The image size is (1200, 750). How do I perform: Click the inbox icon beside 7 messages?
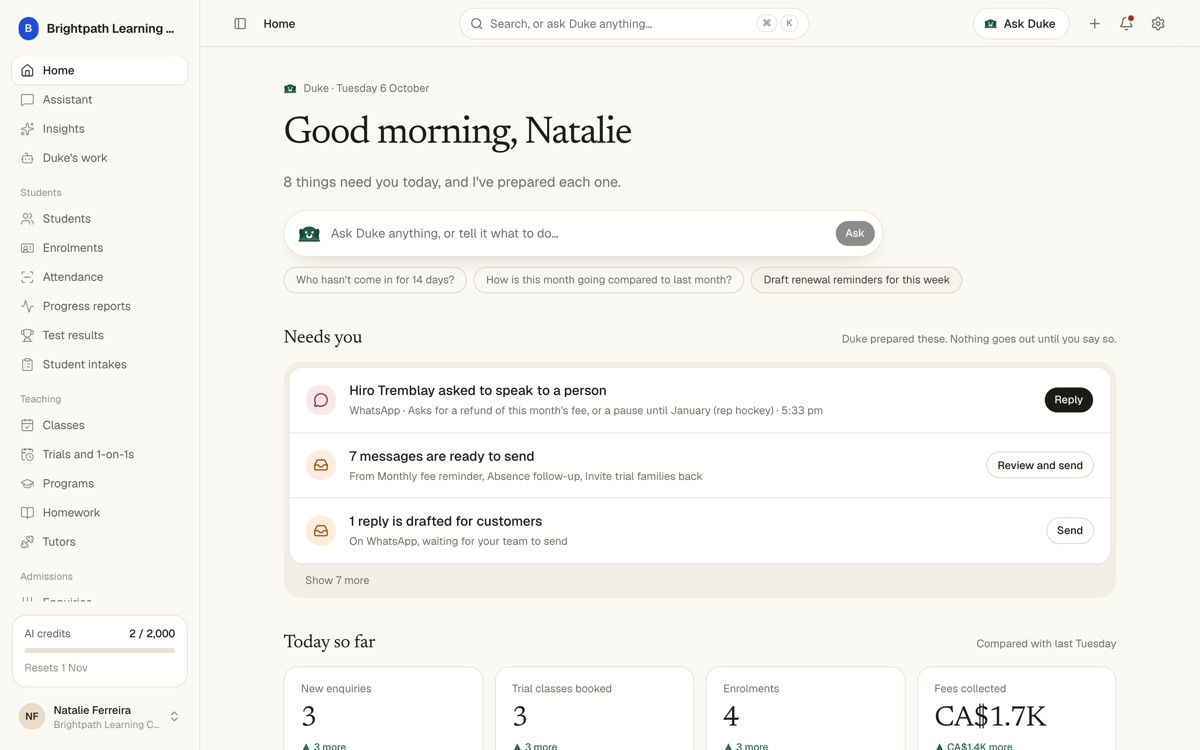pyautogui.click(x=321, y=465)
